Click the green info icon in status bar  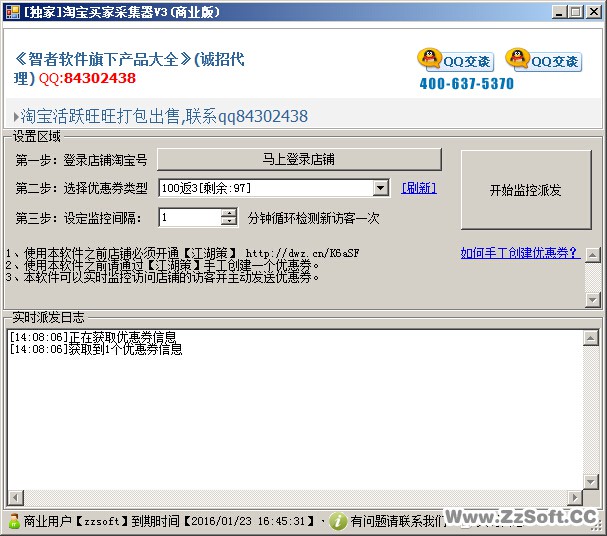coord(338,521)
